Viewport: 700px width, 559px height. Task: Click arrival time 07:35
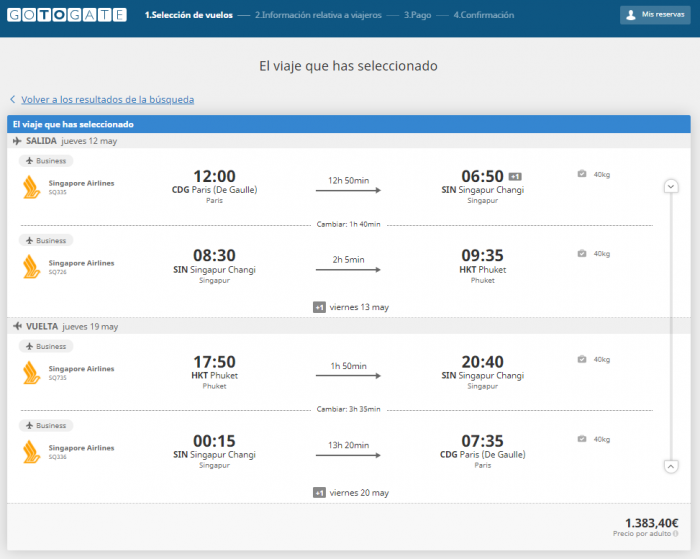click(x=482, y=441)
